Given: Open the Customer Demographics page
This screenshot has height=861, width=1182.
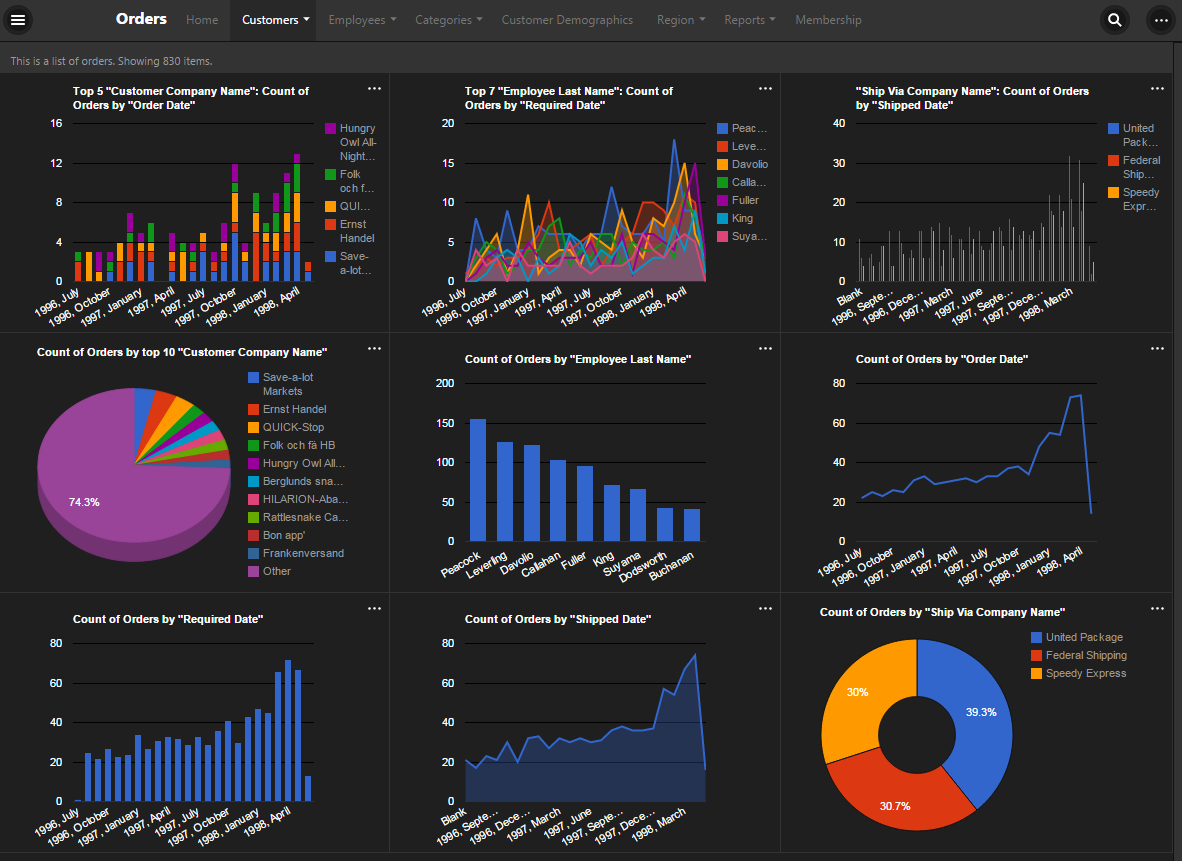Looking at the screenshot, I should (567, 19).
